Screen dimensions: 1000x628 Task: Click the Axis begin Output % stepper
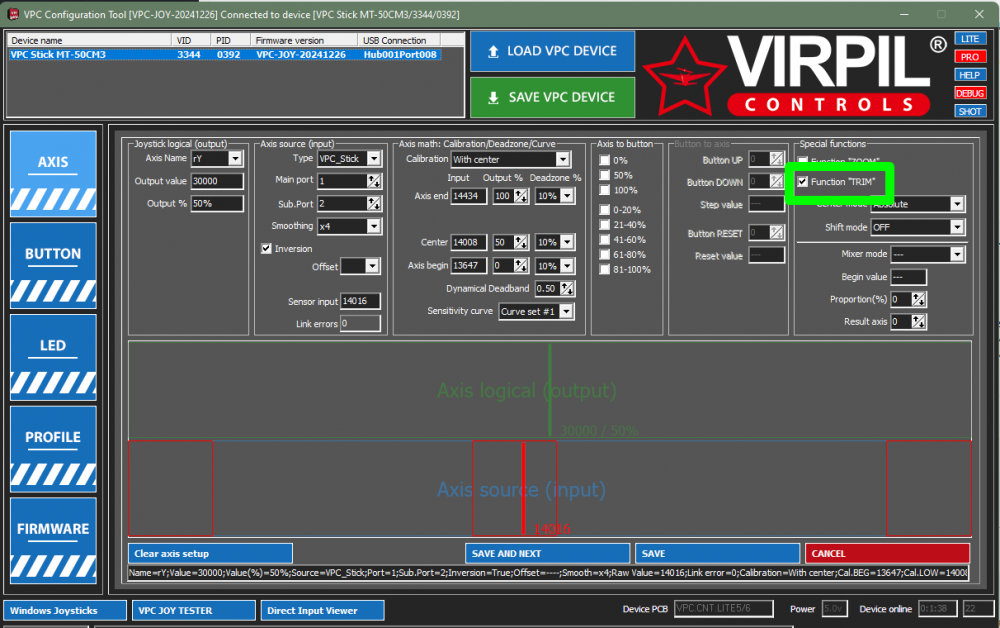click(x=521, y=266)
